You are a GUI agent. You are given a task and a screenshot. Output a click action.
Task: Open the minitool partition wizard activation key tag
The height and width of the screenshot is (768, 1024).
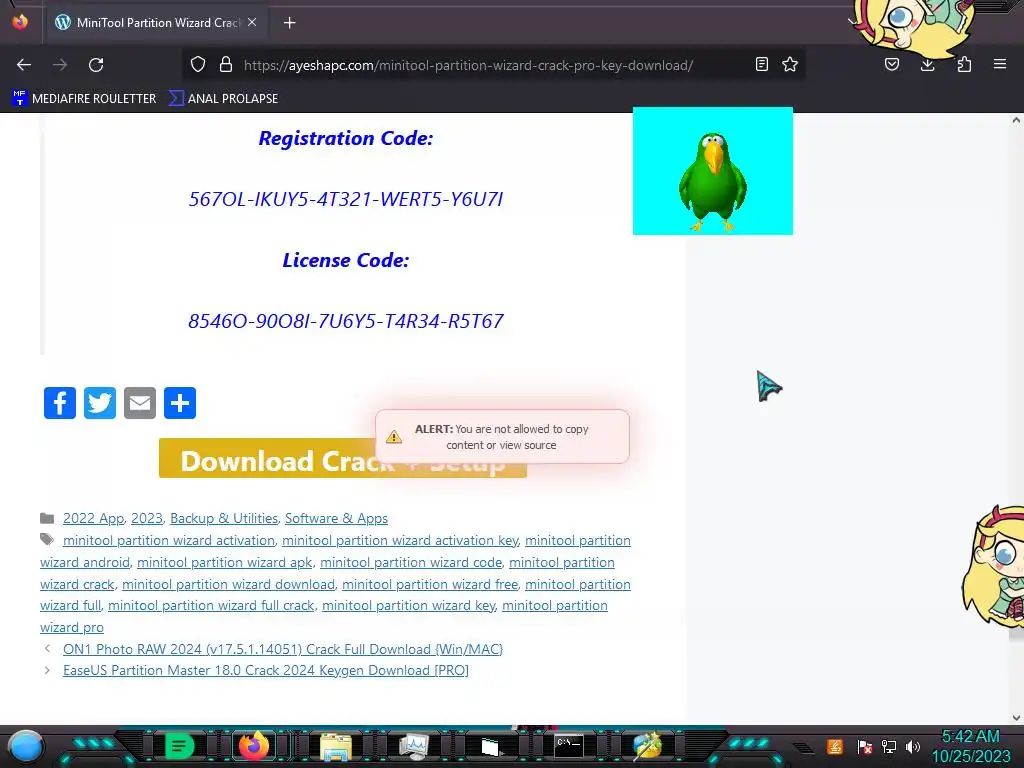coord(400,541)
